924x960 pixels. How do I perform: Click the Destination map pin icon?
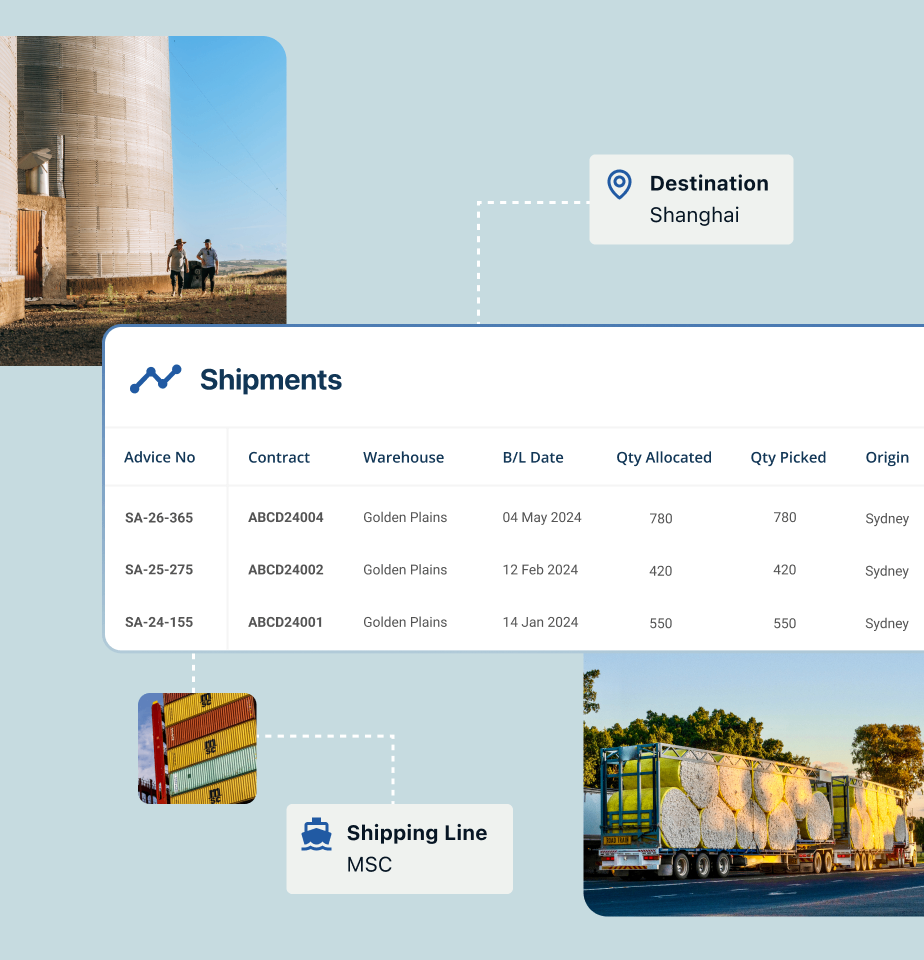pyautogui.click(x=619, y=184)
